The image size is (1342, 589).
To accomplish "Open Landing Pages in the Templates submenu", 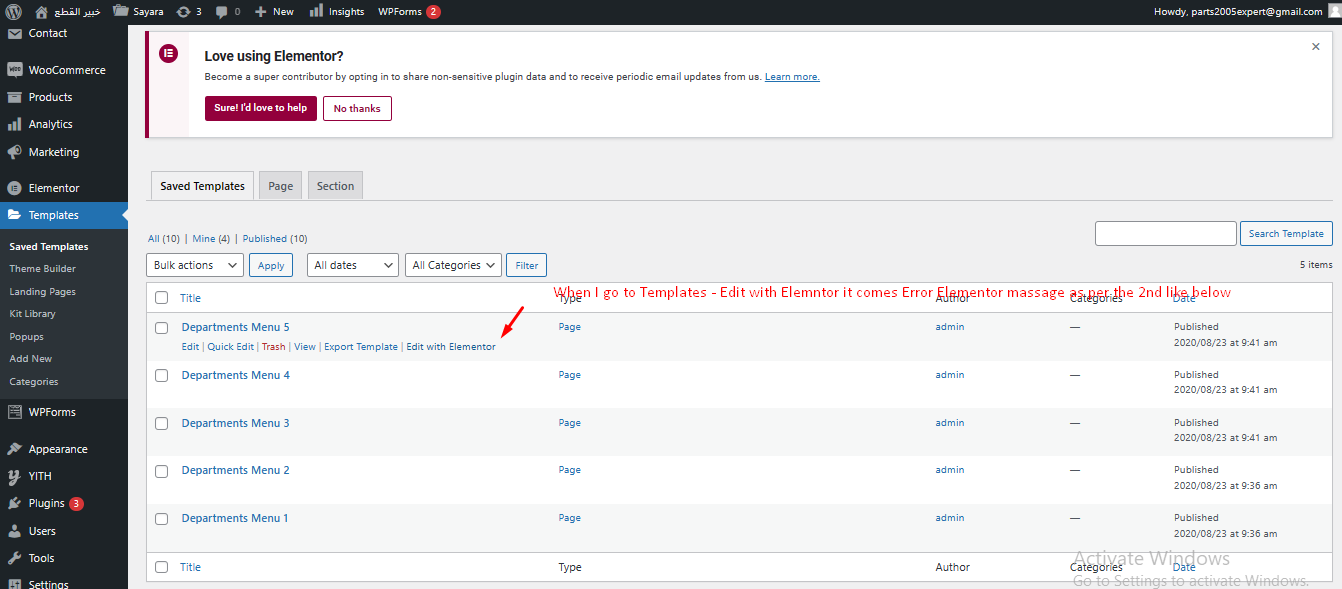I will 43,292.
